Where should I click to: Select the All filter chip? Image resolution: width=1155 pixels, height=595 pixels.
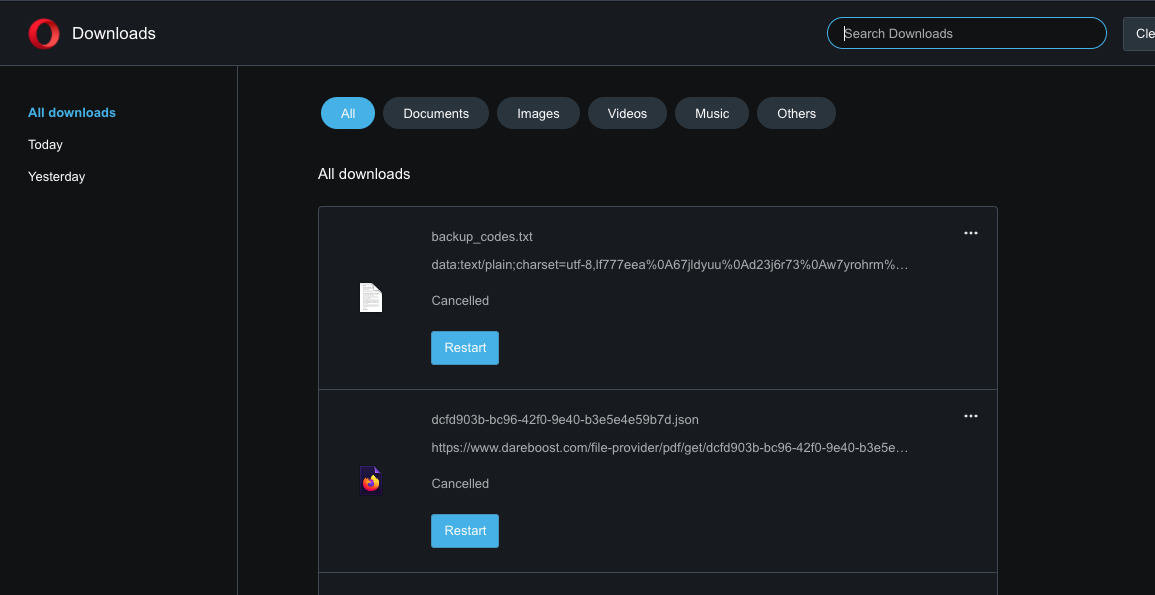click(348, 113)
